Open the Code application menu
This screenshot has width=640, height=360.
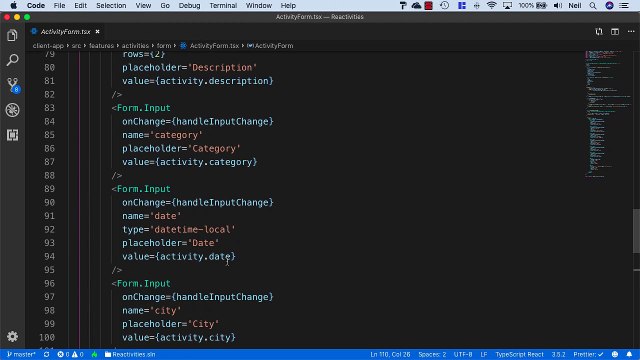click(x=36, y=5)
